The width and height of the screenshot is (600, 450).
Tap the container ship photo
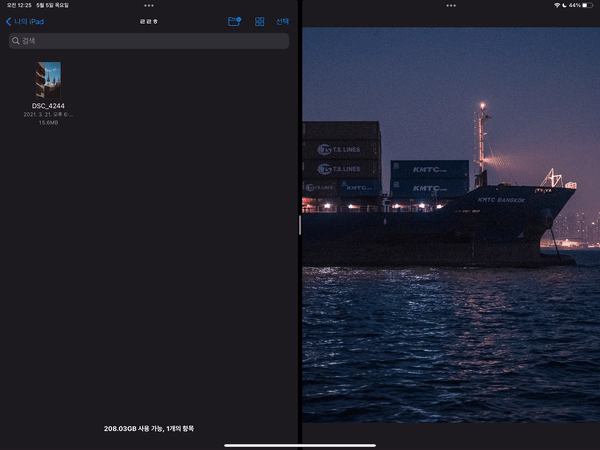click(451, 225)
